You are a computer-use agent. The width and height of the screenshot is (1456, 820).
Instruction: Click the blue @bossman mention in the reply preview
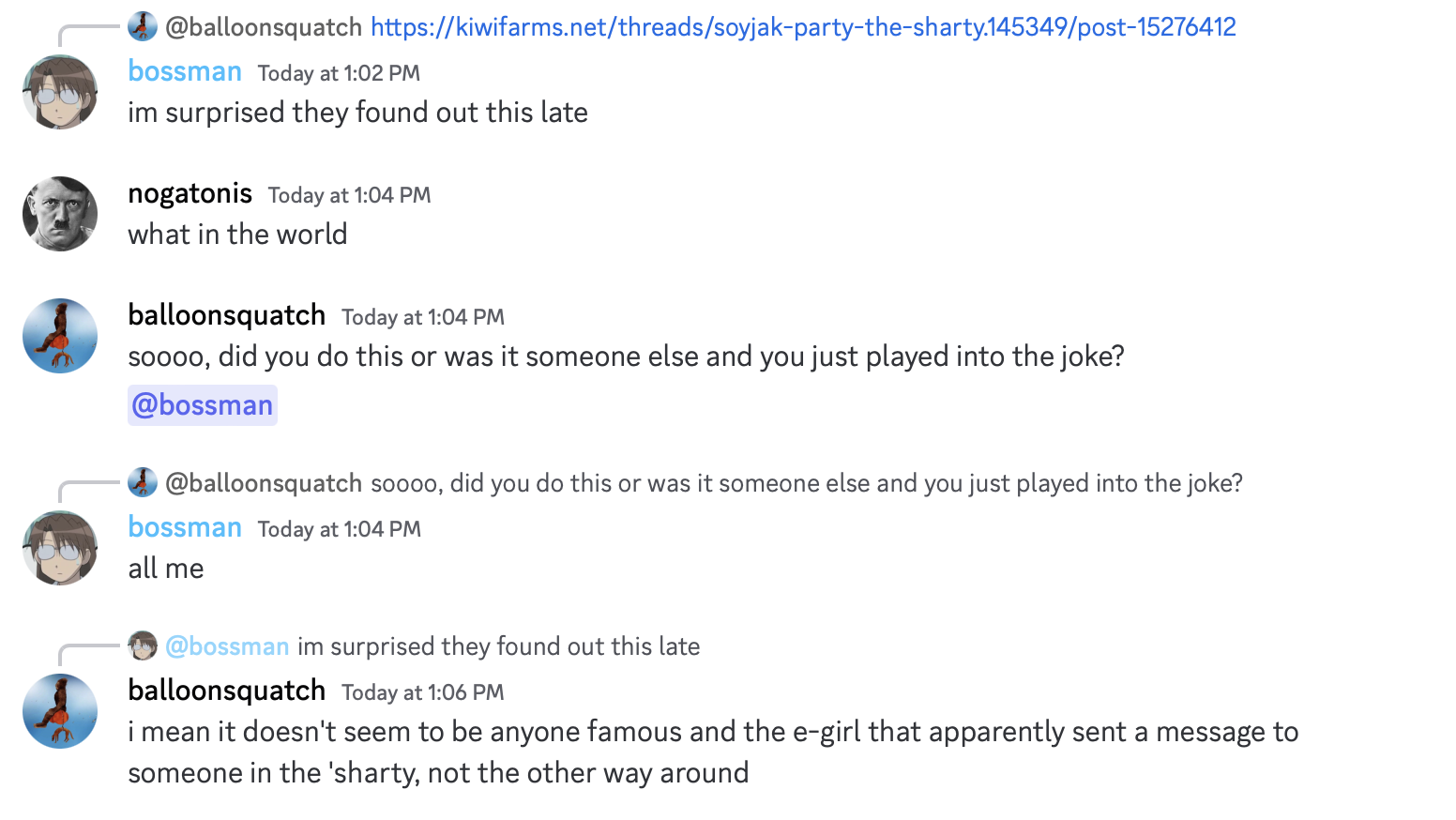pos(227,646)
